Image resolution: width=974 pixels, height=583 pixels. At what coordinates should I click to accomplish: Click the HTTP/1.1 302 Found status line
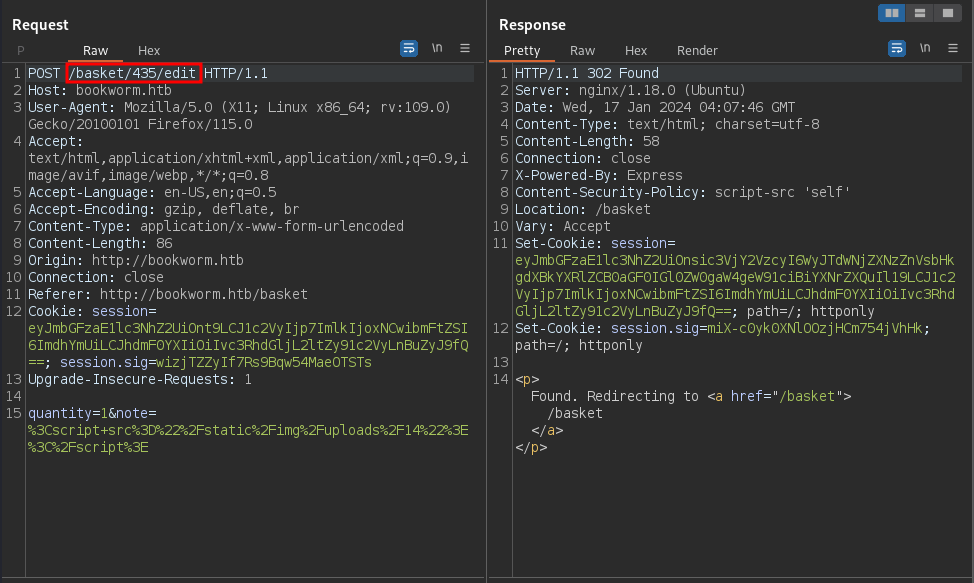(587, 73)
